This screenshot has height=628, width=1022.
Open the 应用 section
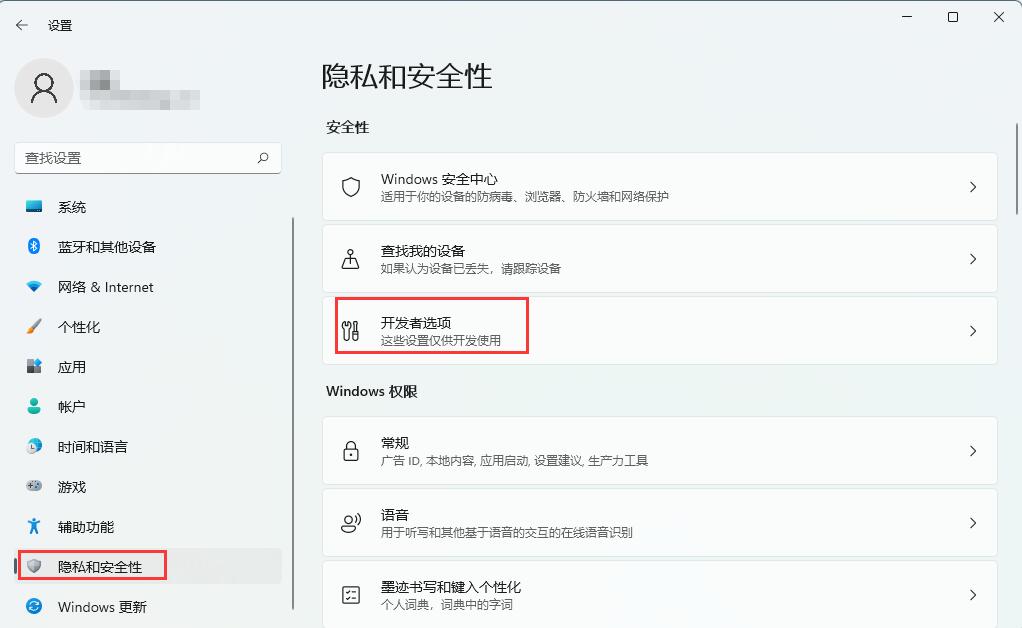coord(148,366)
